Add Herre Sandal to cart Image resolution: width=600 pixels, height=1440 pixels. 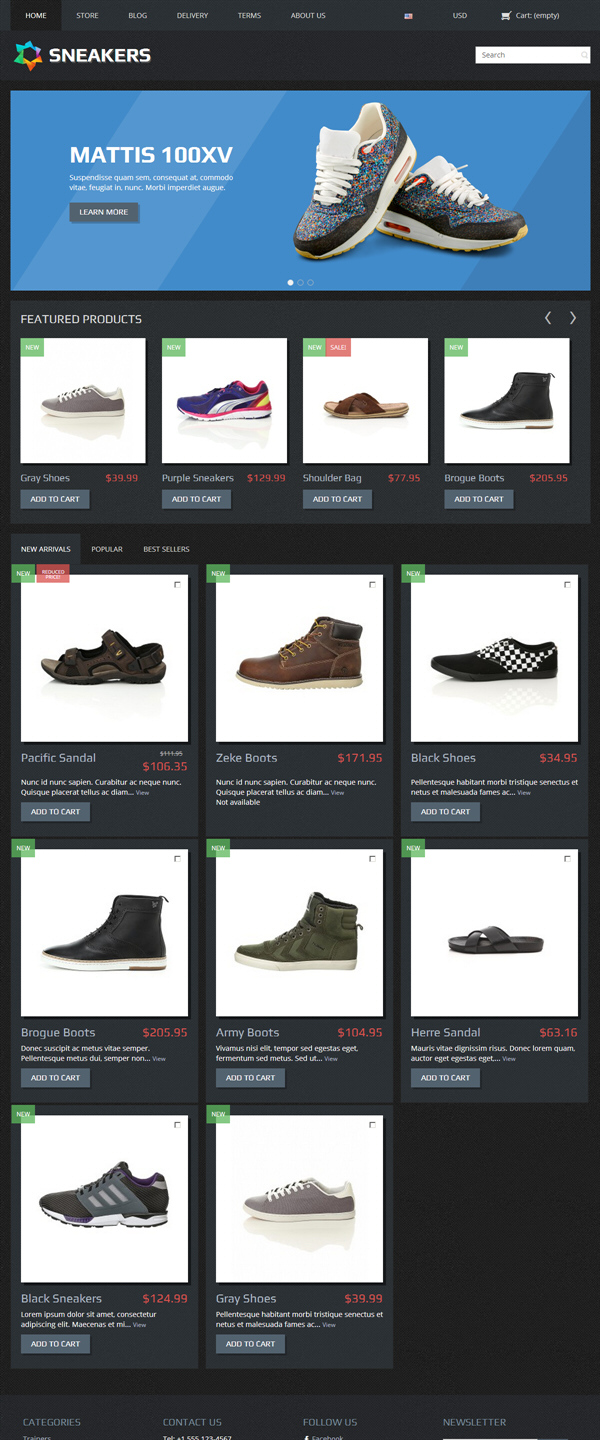click(x=445, y=1078)
